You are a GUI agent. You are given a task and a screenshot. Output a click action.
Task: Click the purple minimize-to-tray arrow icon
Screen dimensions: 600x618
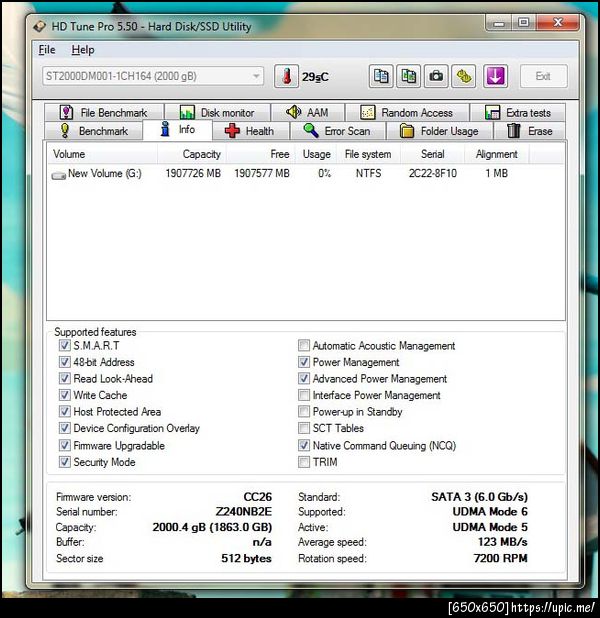point(496,76)
